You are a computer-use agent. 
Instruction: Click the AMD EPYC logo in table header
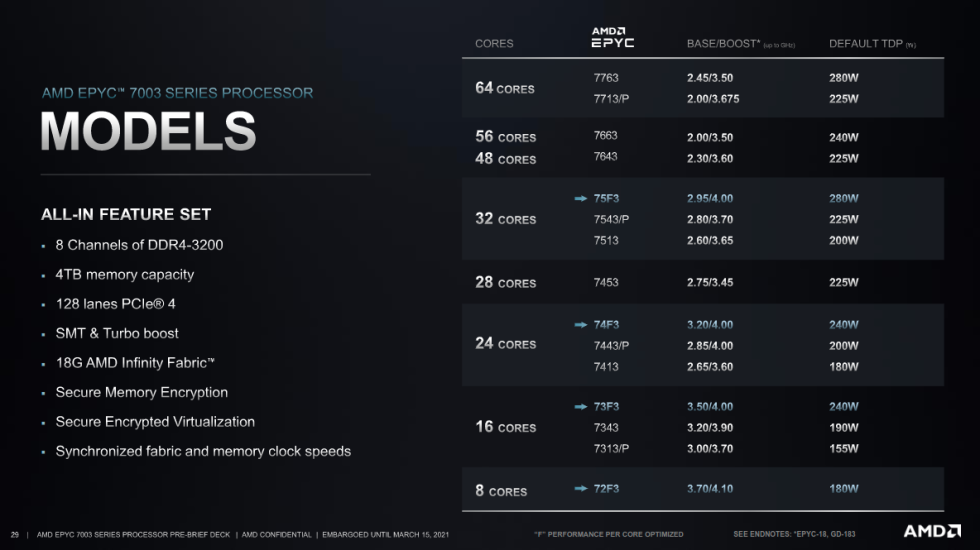(x=612, y=38)
